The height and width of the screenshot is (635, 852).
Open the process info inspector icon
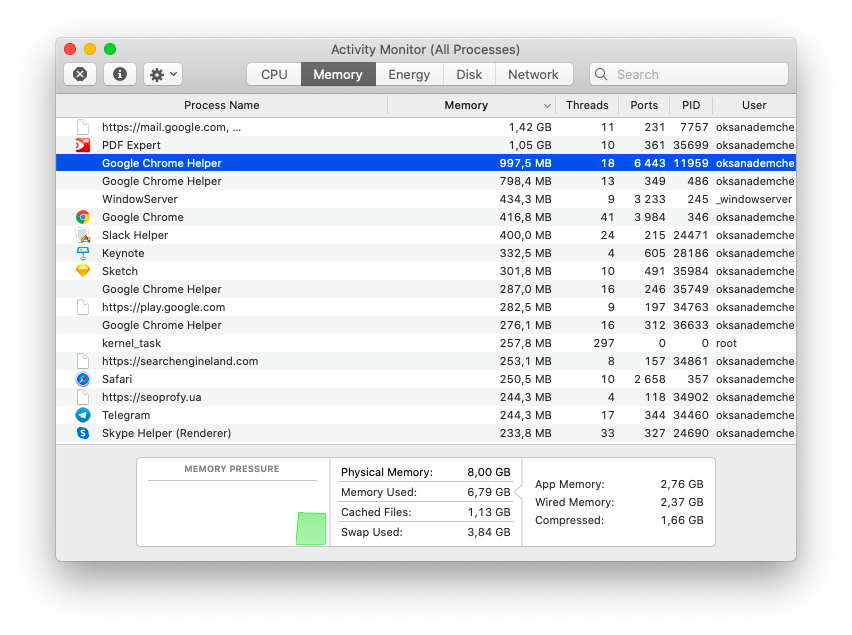[120, 74]
